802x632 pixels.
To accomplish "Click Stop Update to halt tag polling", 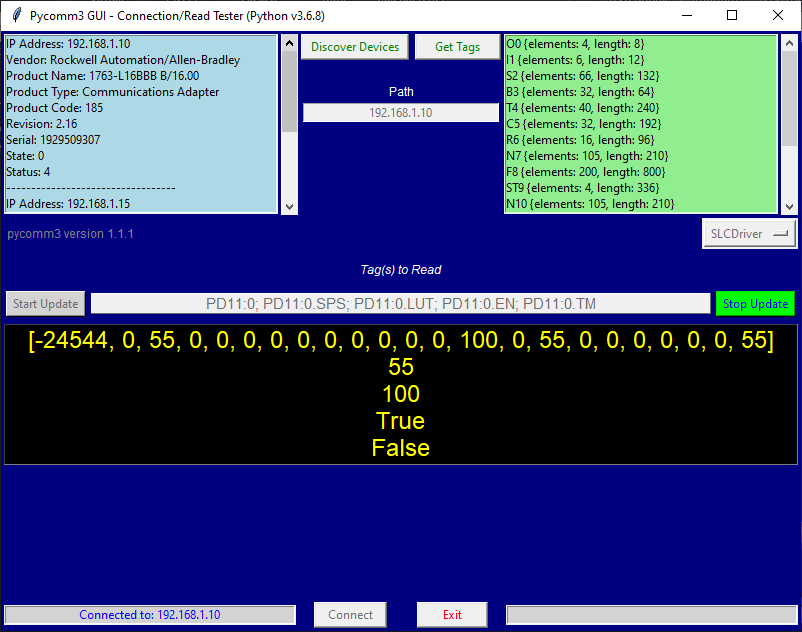I will (x=754, y=303).
